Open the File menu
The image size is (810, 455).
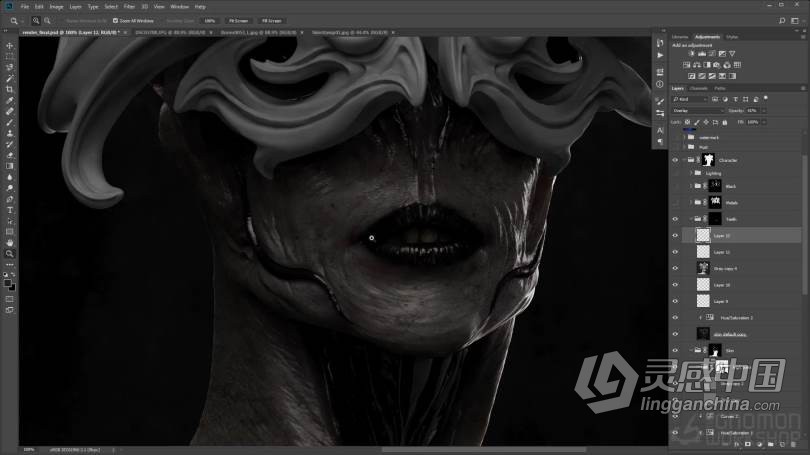point(25,7)
